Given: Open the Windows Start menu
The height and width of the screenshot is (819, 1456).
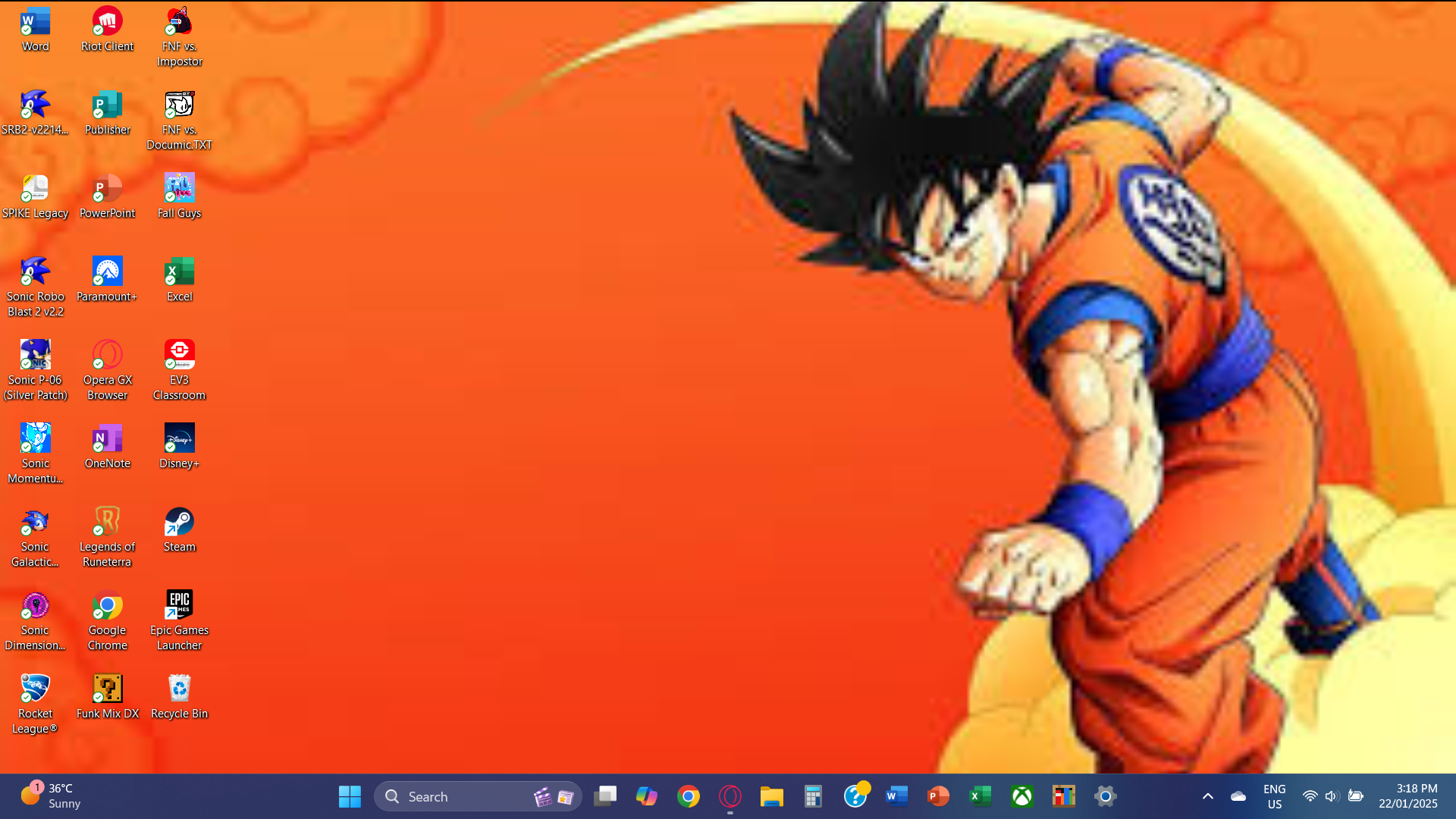Looking at the screenshot, I should pyautogui.click(x=350, y=796).
